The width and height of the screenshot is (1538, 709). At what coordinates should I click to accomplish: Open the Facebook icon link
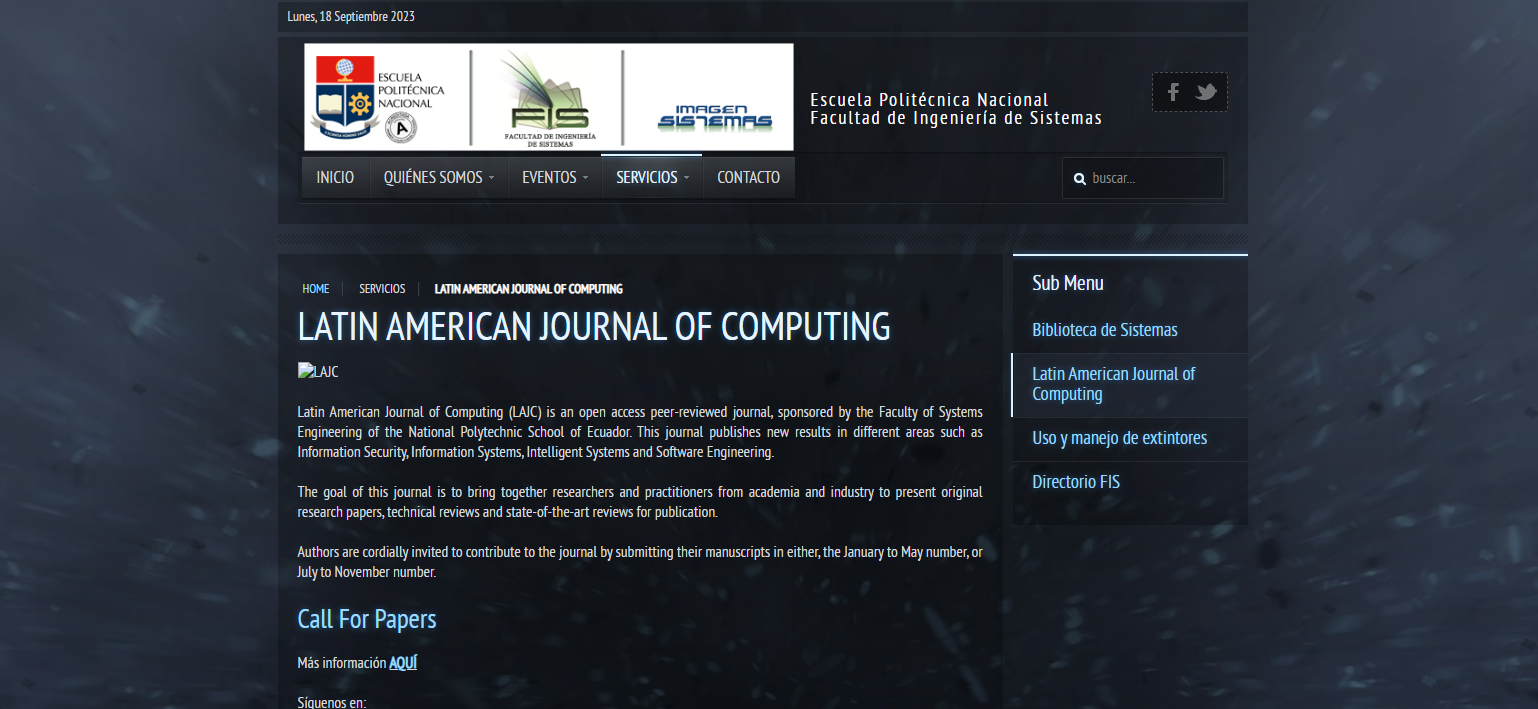[x=1173, y=92]
